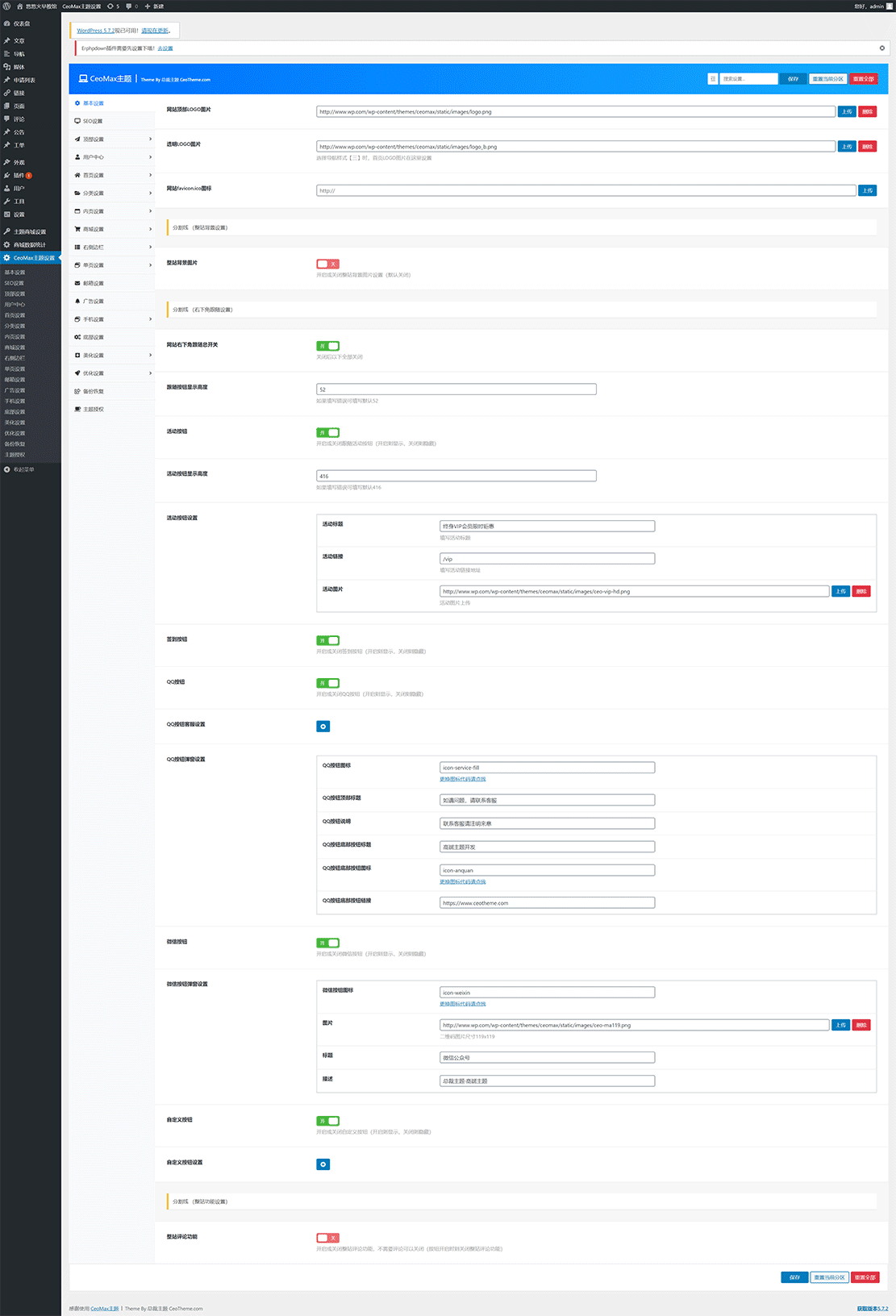Click the 商城设置 cart icon in theme sidebar
Screen dimensions: 896x1316
point(77,229)
